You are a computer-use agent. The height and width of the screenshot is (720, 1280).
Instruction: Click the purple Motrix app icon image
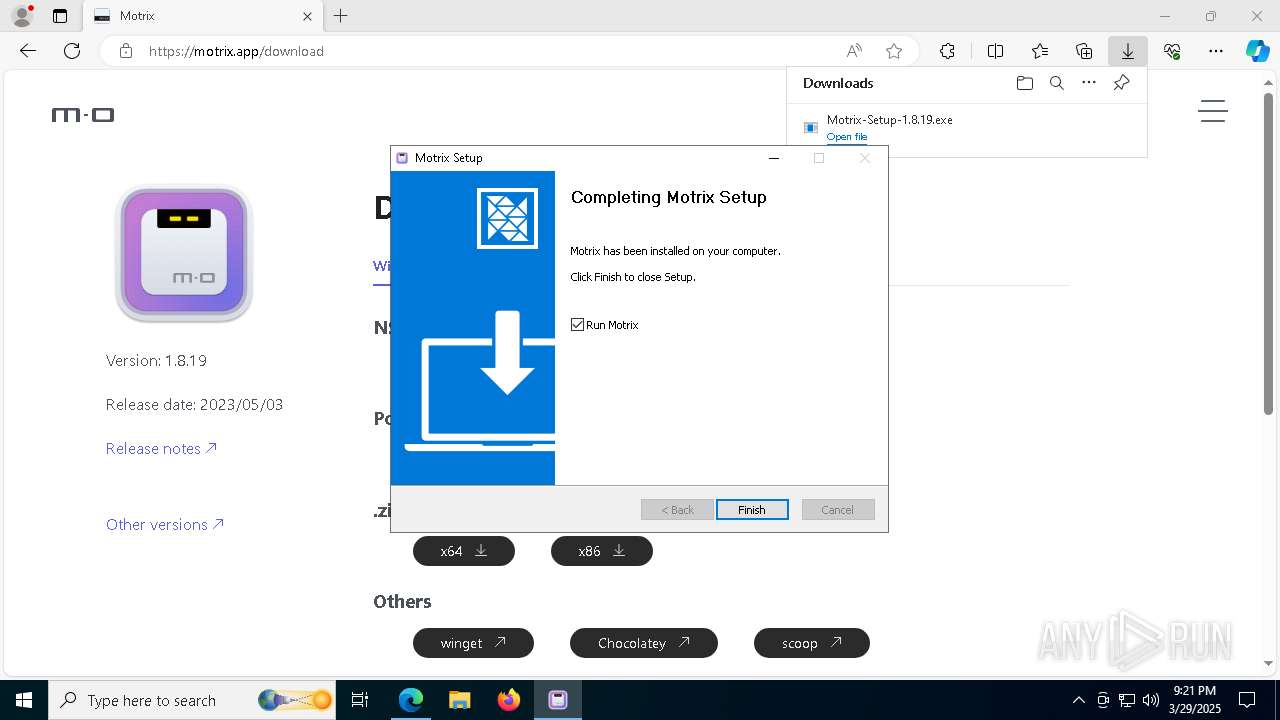(x=184, y=254)
